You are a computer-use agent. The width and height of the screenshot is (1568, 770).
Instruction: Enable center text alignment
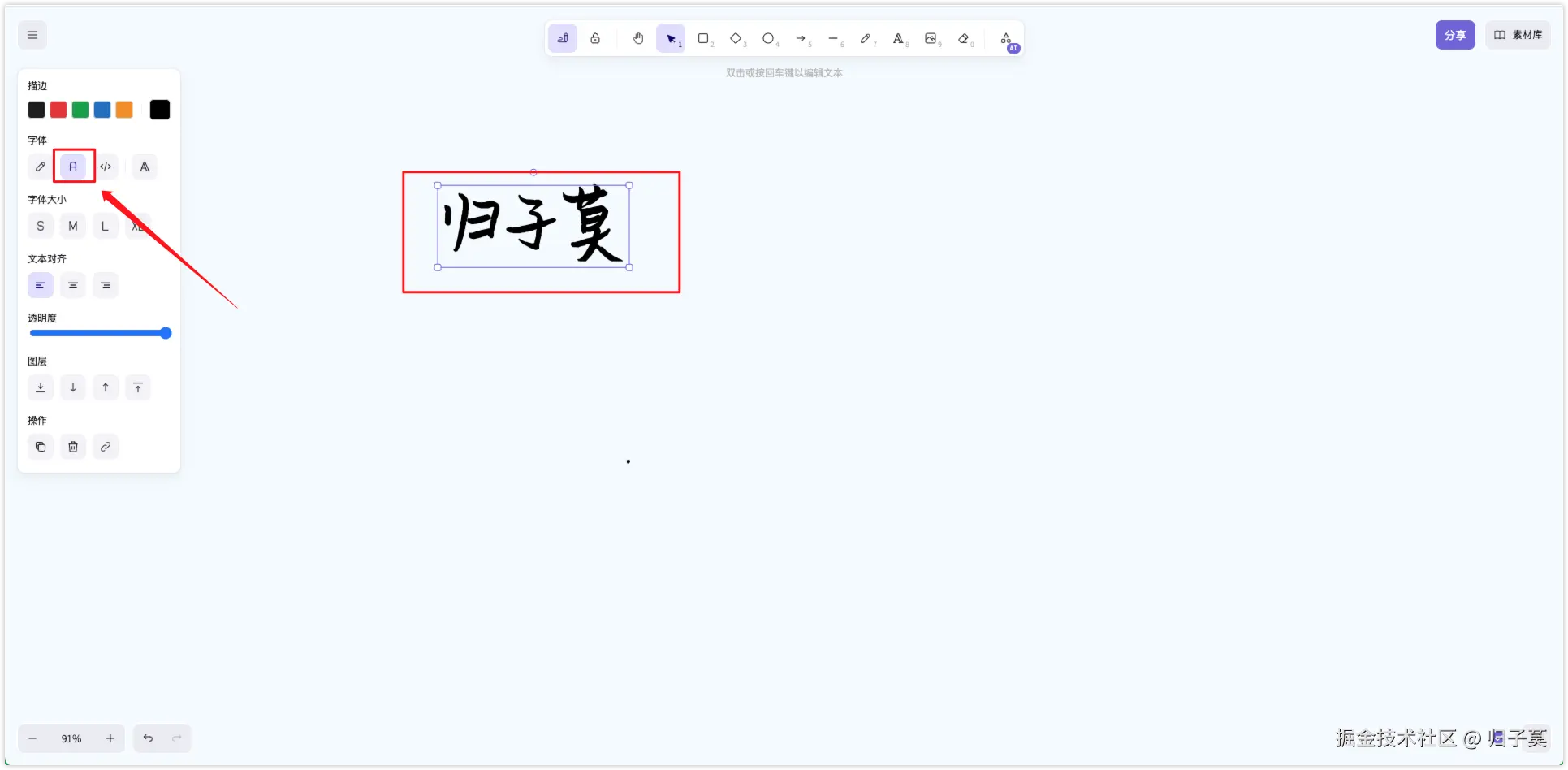pos(73,285)
